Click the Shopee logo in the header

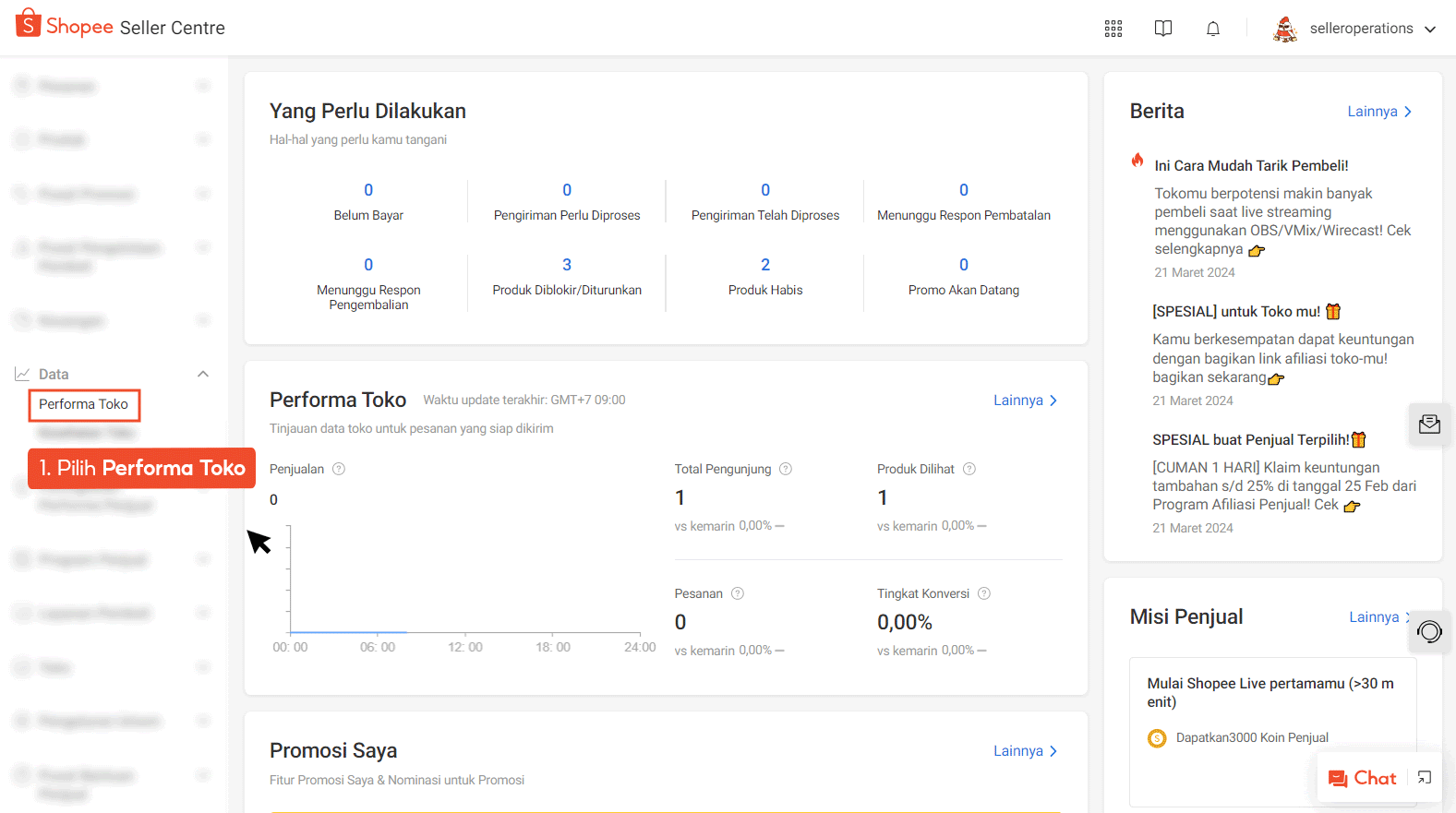point(65,26)
